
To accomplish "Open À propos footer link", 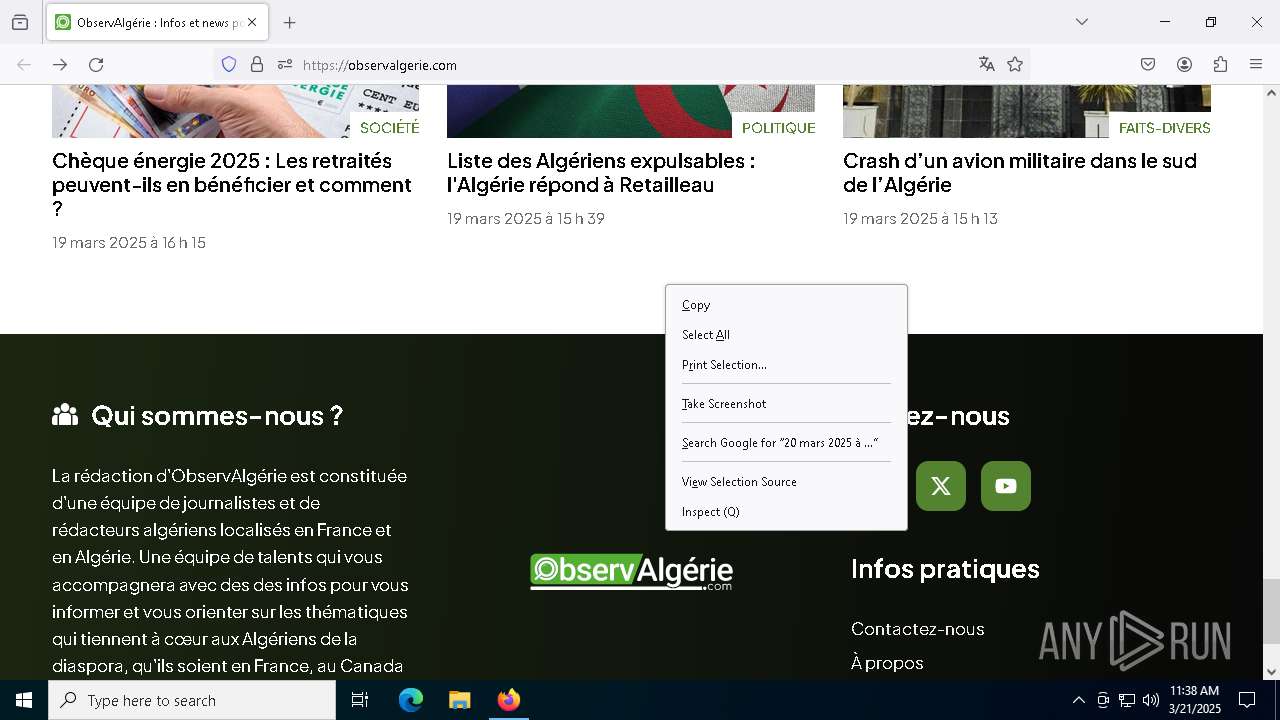I will coord(887,663).
